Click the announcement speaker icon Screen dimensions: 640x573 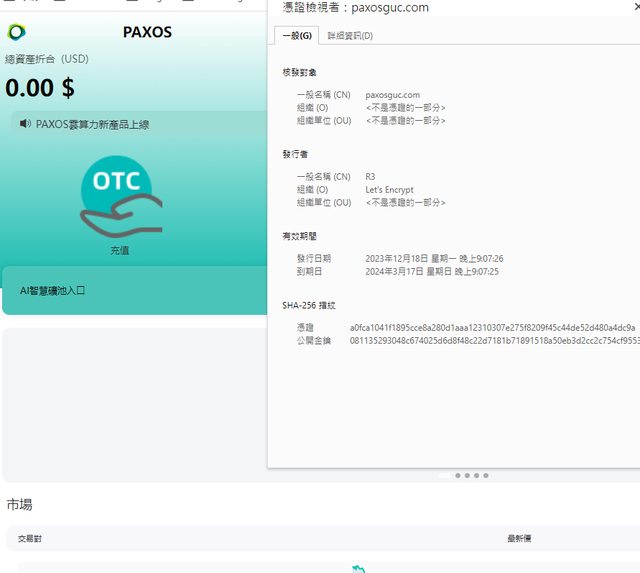click(25, 124)
